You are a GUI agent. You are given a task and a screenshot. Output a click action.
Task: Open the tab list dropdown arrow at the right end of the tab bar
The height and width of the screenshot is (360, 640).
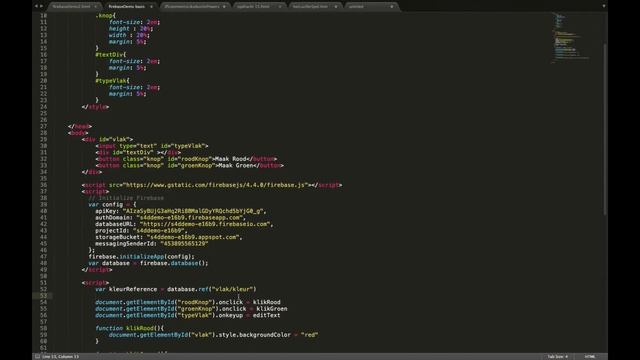pyautogui.click(x=604, y=6)
